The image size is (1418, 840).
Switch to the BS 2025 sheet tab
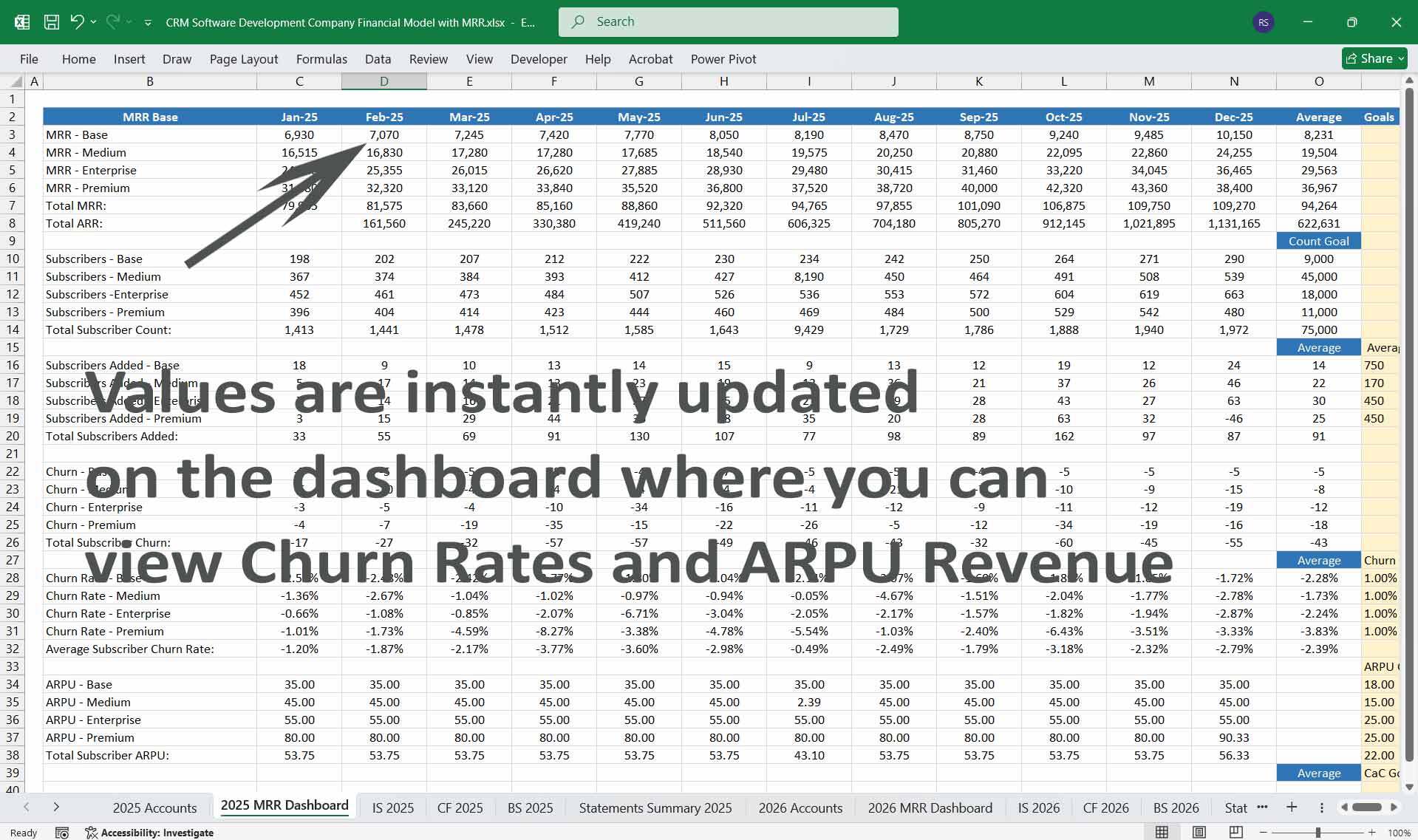click(x=530, y=807)
